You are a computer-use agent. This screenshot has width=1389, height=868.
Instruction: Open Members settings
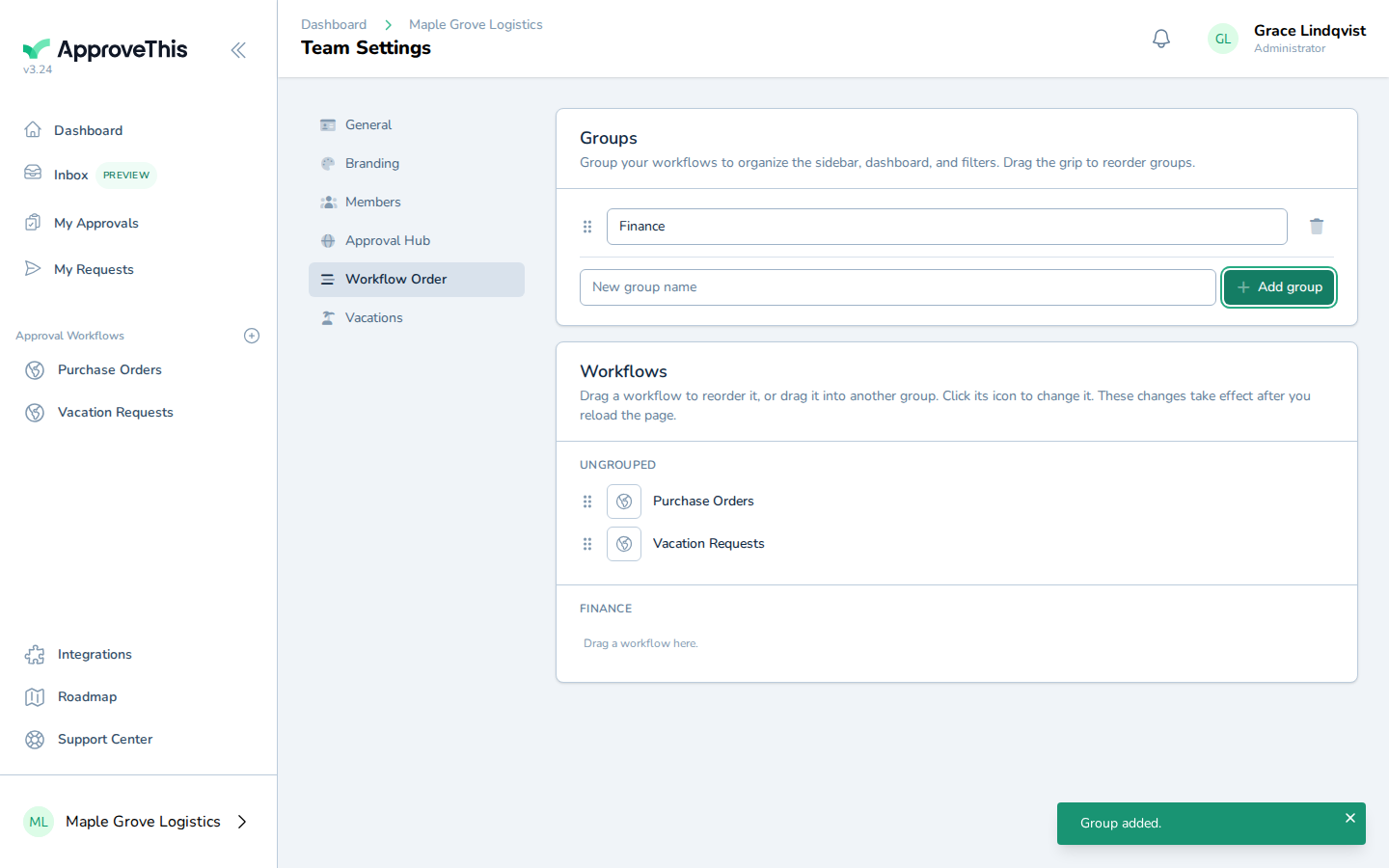point(417,203)
